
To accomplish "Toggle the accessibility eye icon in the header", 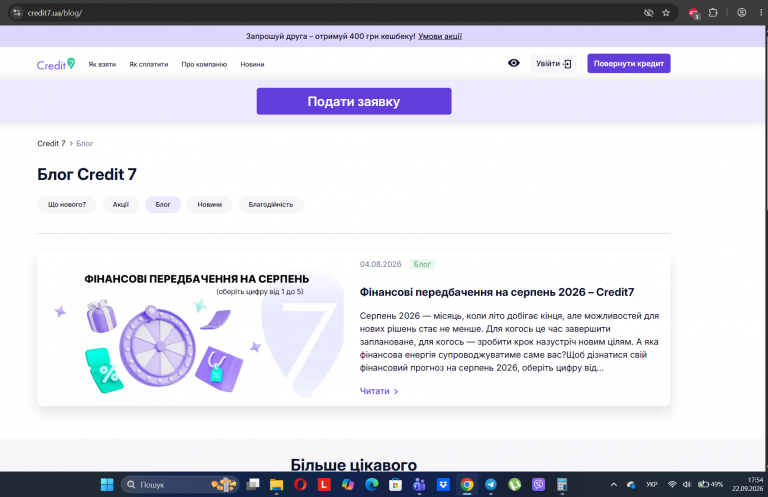I will tap(513, 63).
